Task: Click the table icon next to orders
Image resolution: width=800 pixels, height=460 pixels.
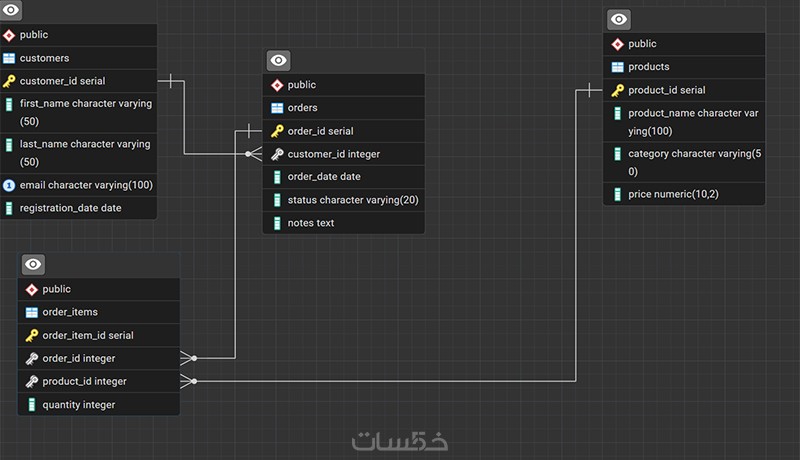Action: point(277,108)
